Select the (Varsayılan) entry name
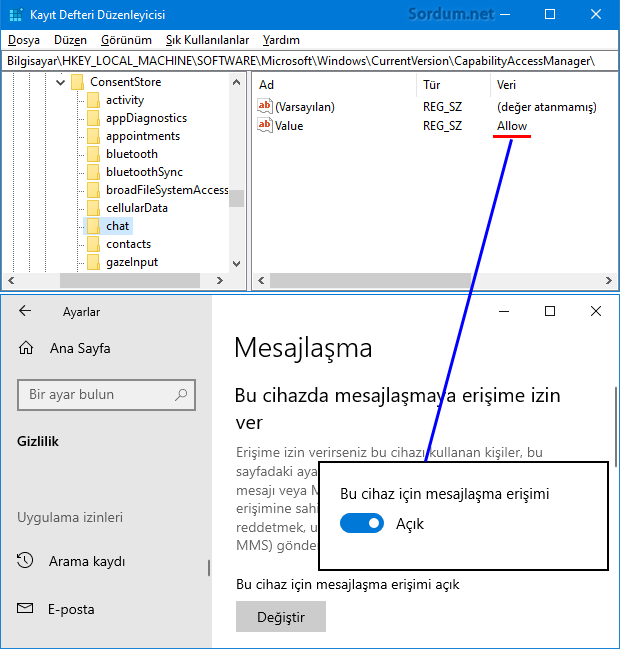 click(305, 107)
